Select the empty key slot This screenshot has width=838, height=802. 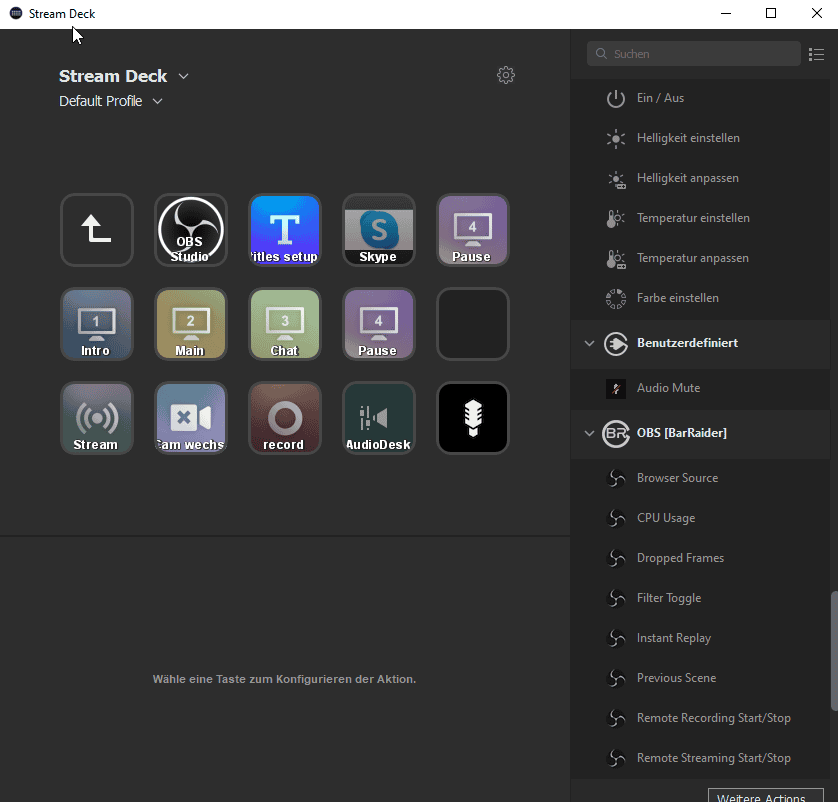click(x=473, y=324)
